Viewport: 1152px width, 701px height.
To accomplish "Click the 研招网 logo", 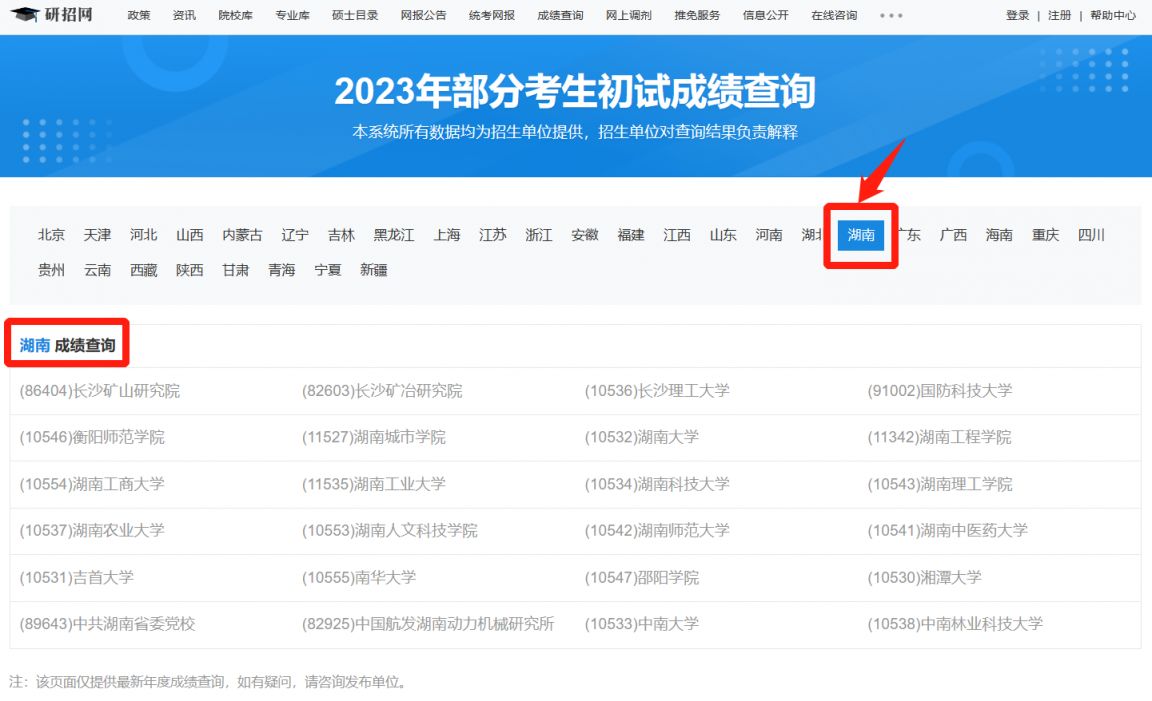I will point(52,15).
